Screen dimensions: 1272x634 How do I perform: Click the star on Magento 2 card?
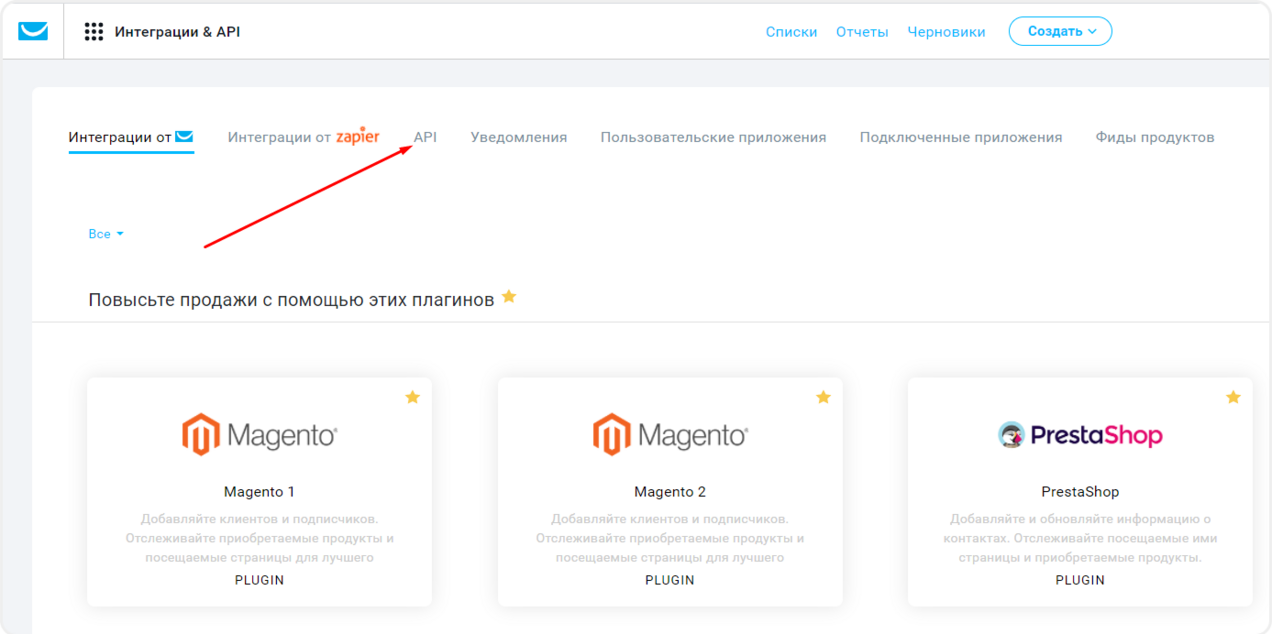(823, 397)
